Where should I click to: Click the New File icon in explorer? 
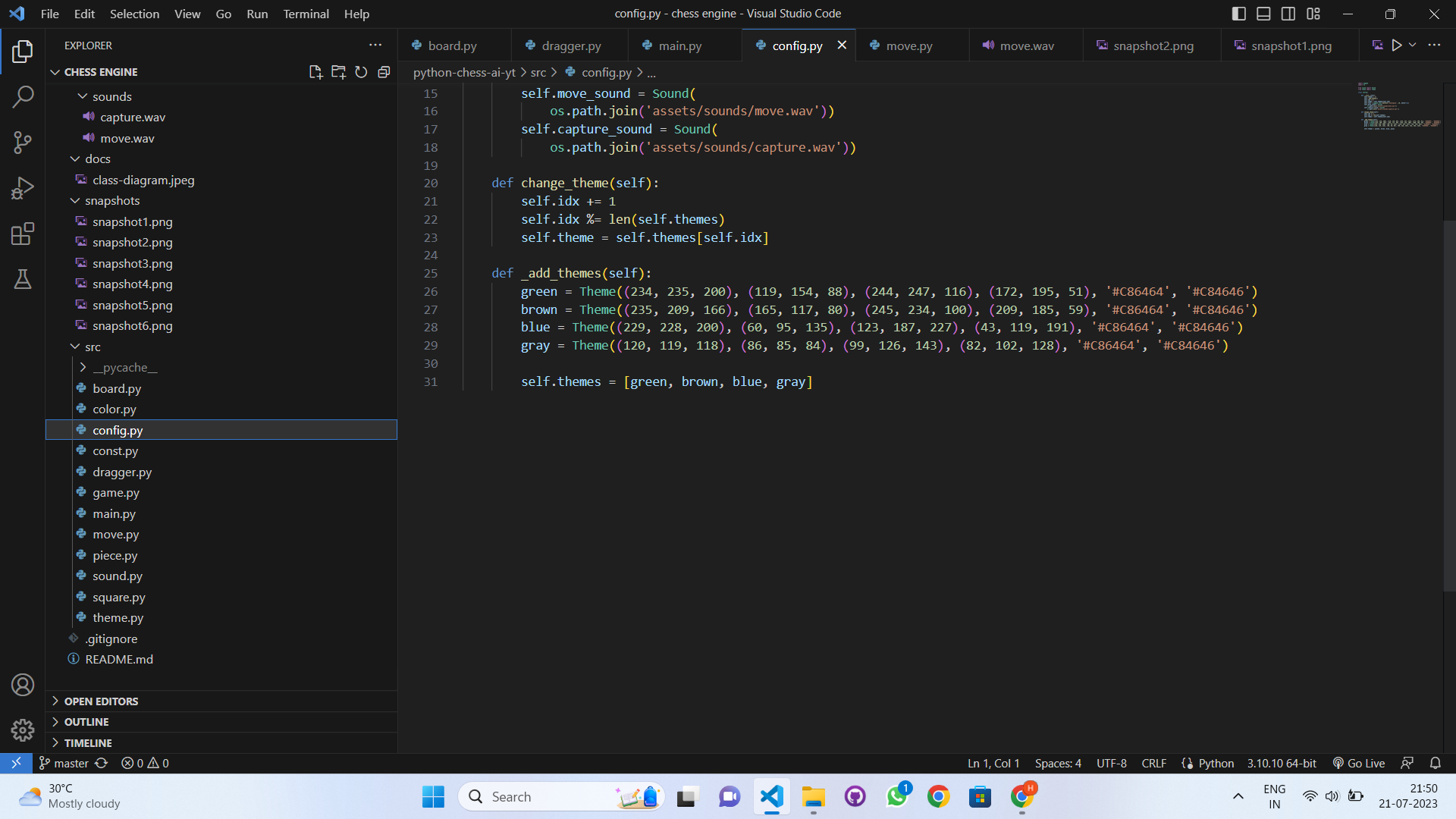click(315, 72)
